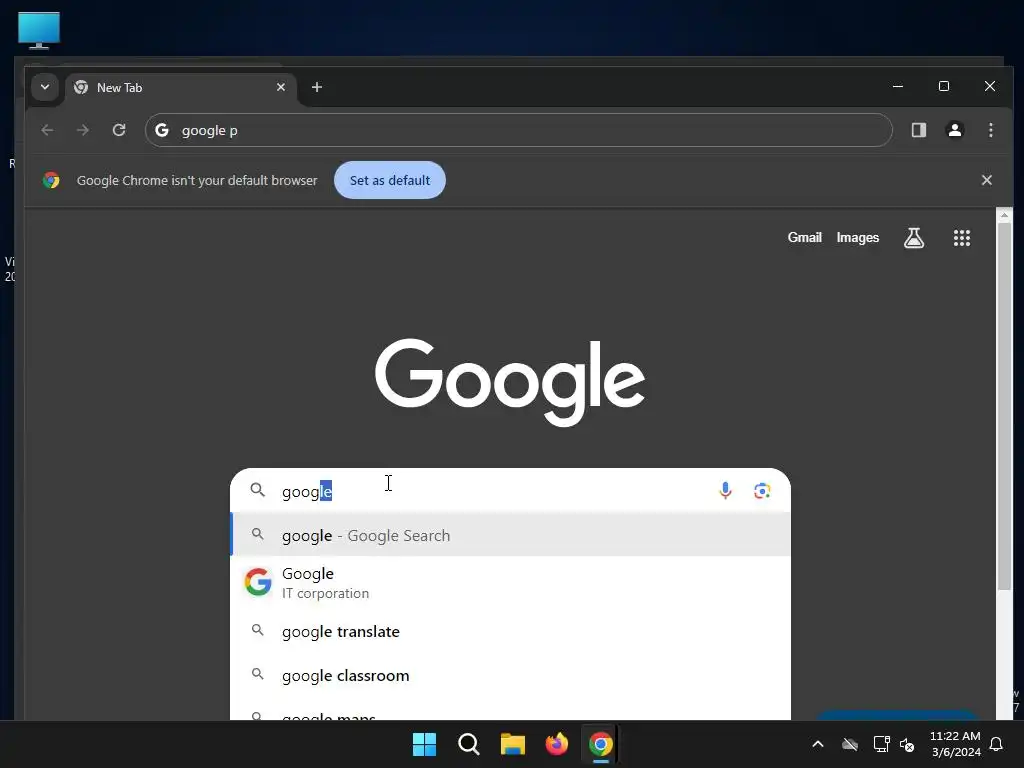The image size is (1024, 768).
Task: Open Firefox from the taskbar
Action: (x=556, y=744)
